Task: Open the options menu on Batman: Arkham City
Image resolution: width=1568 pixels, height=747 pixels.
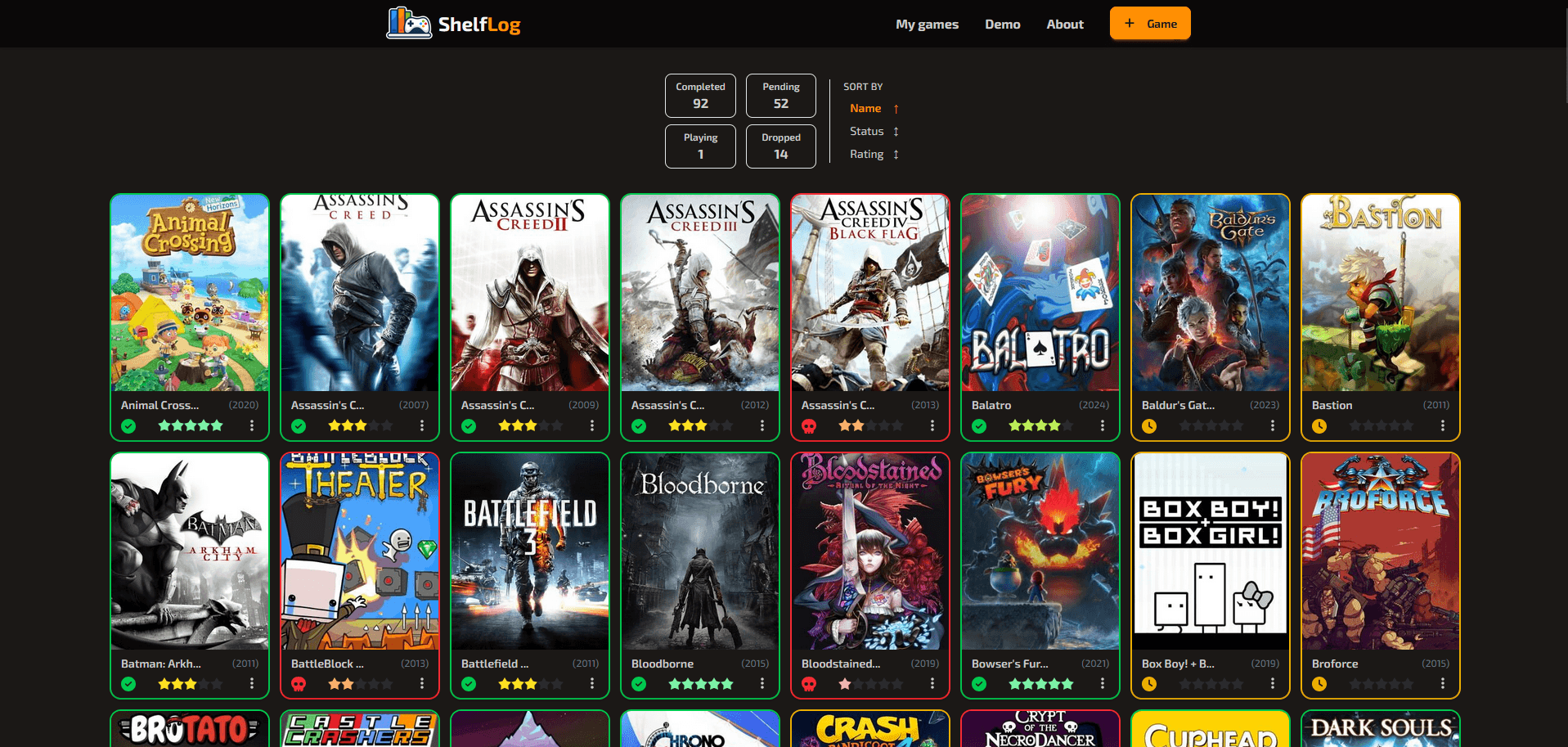Action: tap(252, 684)
